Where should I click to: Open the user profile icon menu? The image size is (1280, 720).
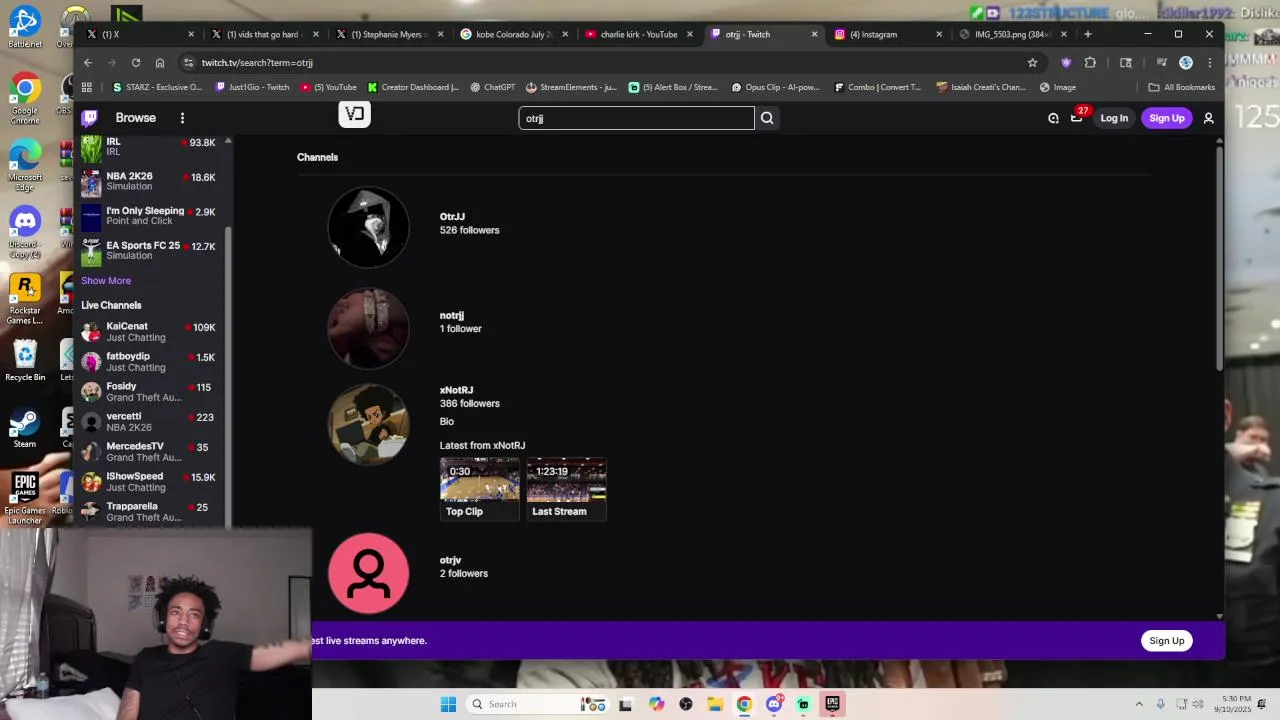[1208, 118]
